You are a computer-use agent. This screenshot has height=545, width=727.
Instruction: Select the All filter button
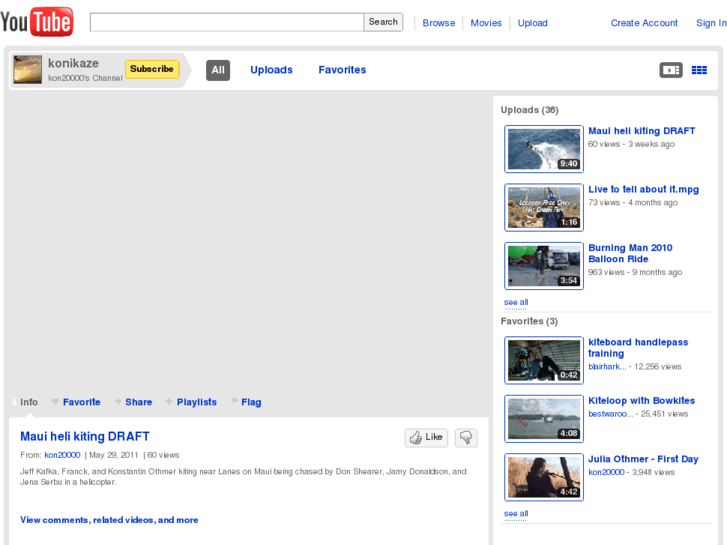pyautogui.click(x=218, y=70)
